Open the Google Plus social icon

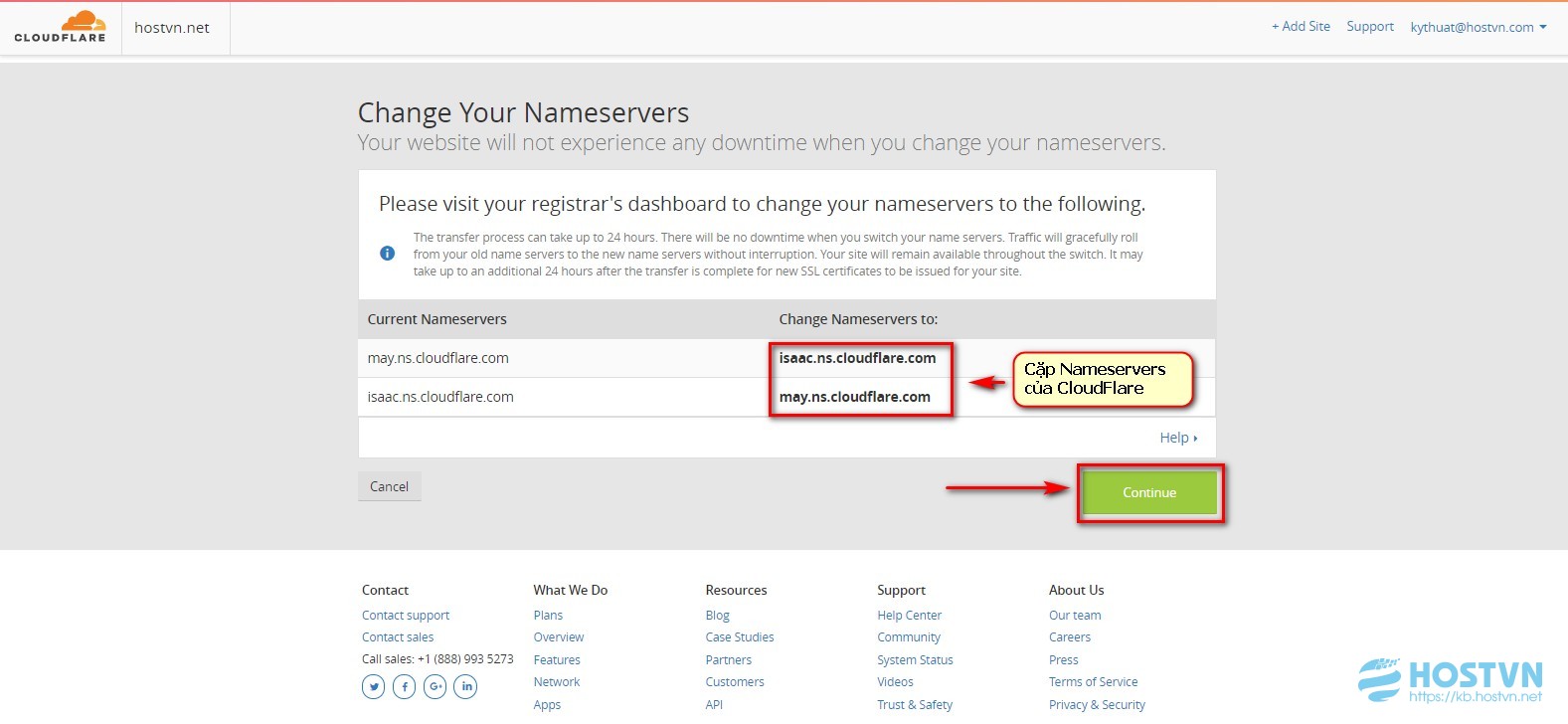[435, 686]
